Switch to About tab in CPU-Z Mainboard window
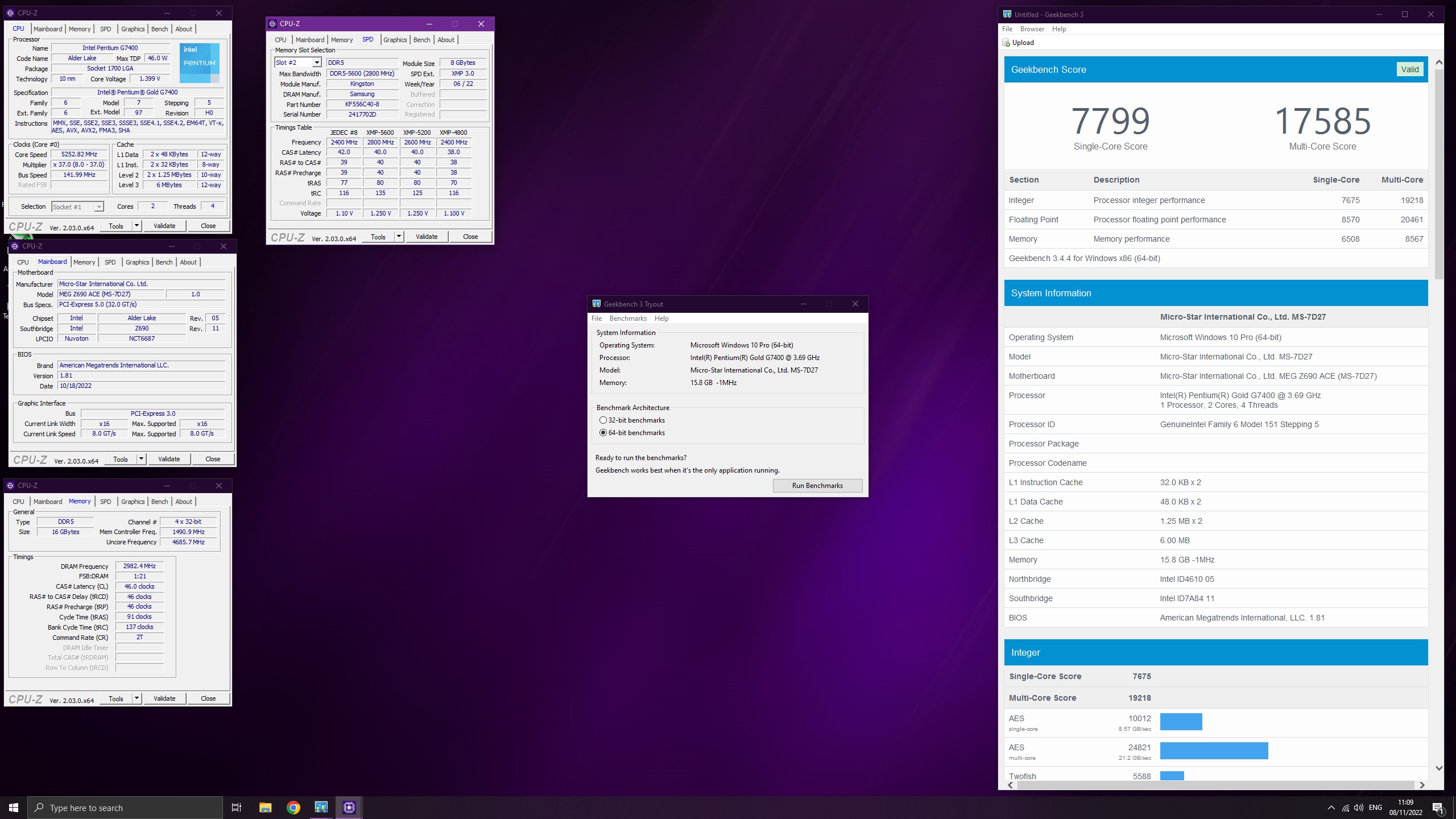 coord(188,262)
